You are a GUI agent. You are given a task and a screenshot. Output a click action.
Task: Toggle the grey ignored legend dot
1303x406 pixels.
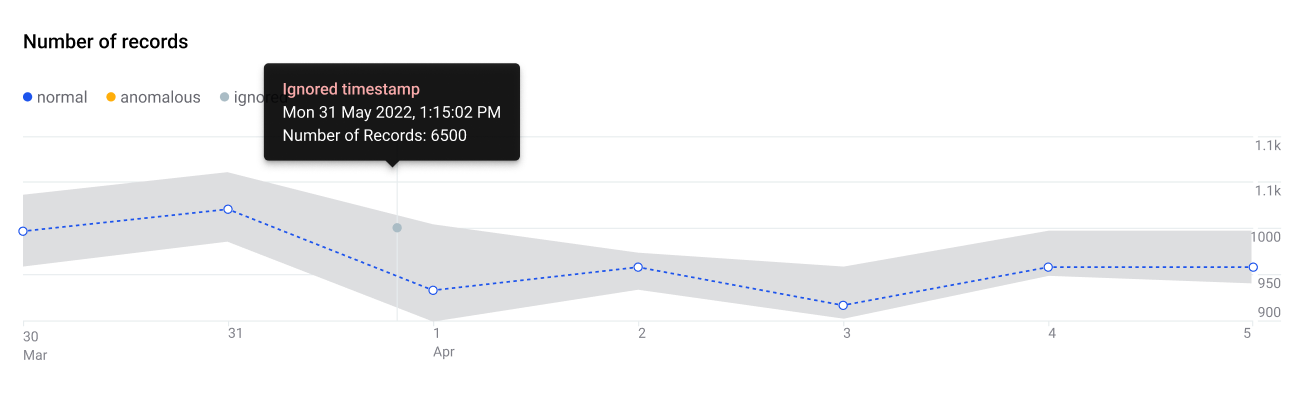pyautogui.click(x=225, y=98)
